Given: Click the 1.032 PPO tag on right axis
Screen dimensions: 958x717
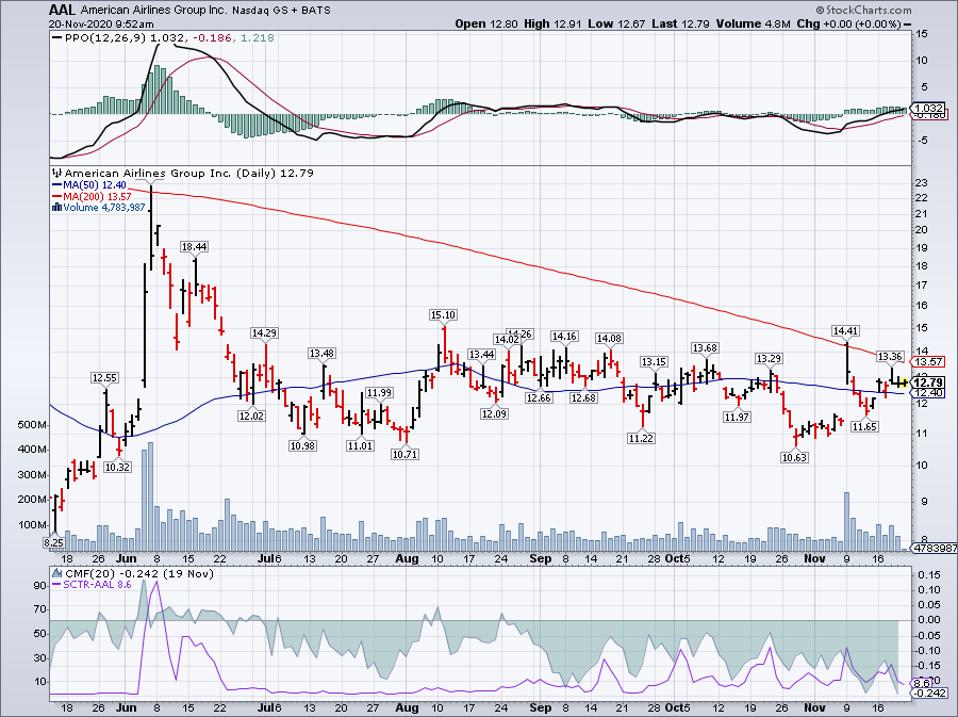Looking at the screenshot, I should click(927, 106).
